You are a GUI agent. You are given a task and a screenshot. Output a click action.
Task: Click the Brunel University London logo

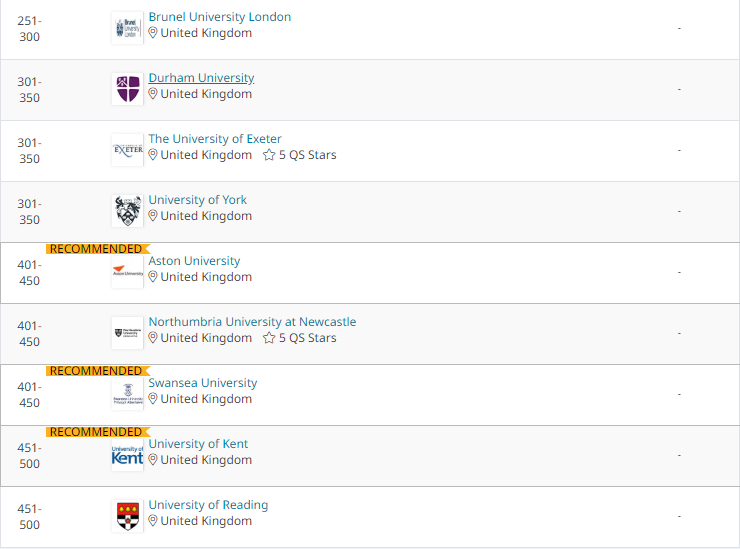[x=127, y=28]
